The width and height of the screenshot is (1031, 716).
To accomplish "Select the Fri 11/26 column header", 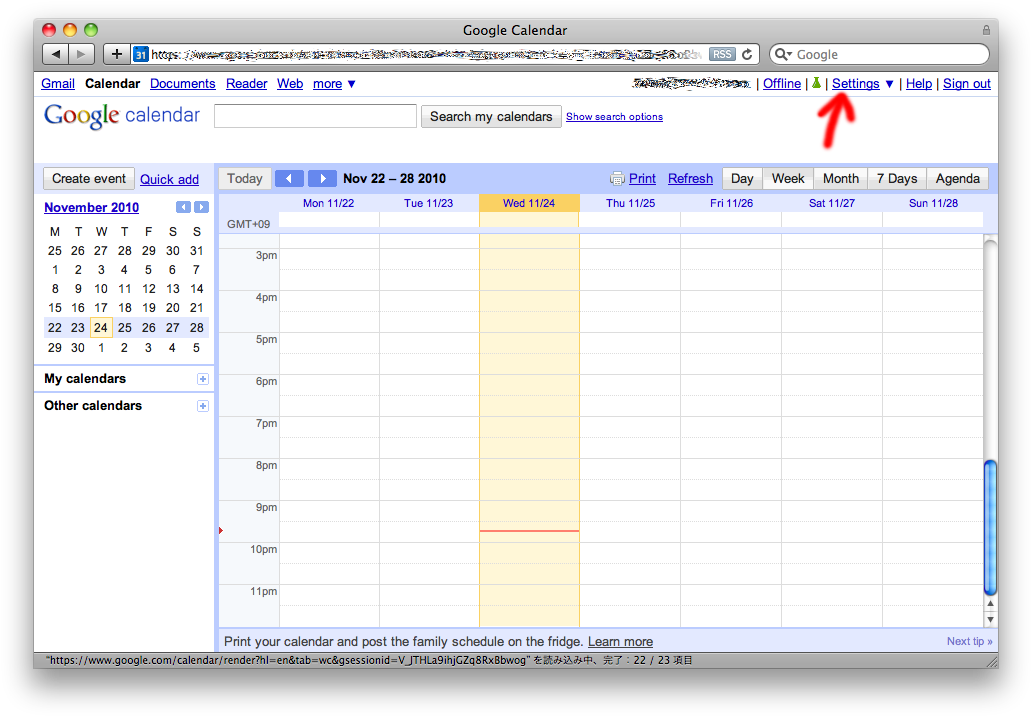I will (731, 203).
